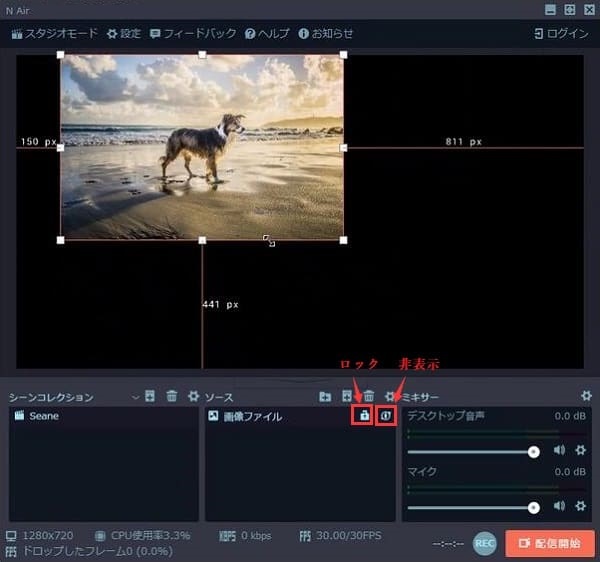Image resolution: width=600 pixels, height=562 pixels.
Task: Open デスクトップ音声 audio settings gear
Action: [580, 450]
